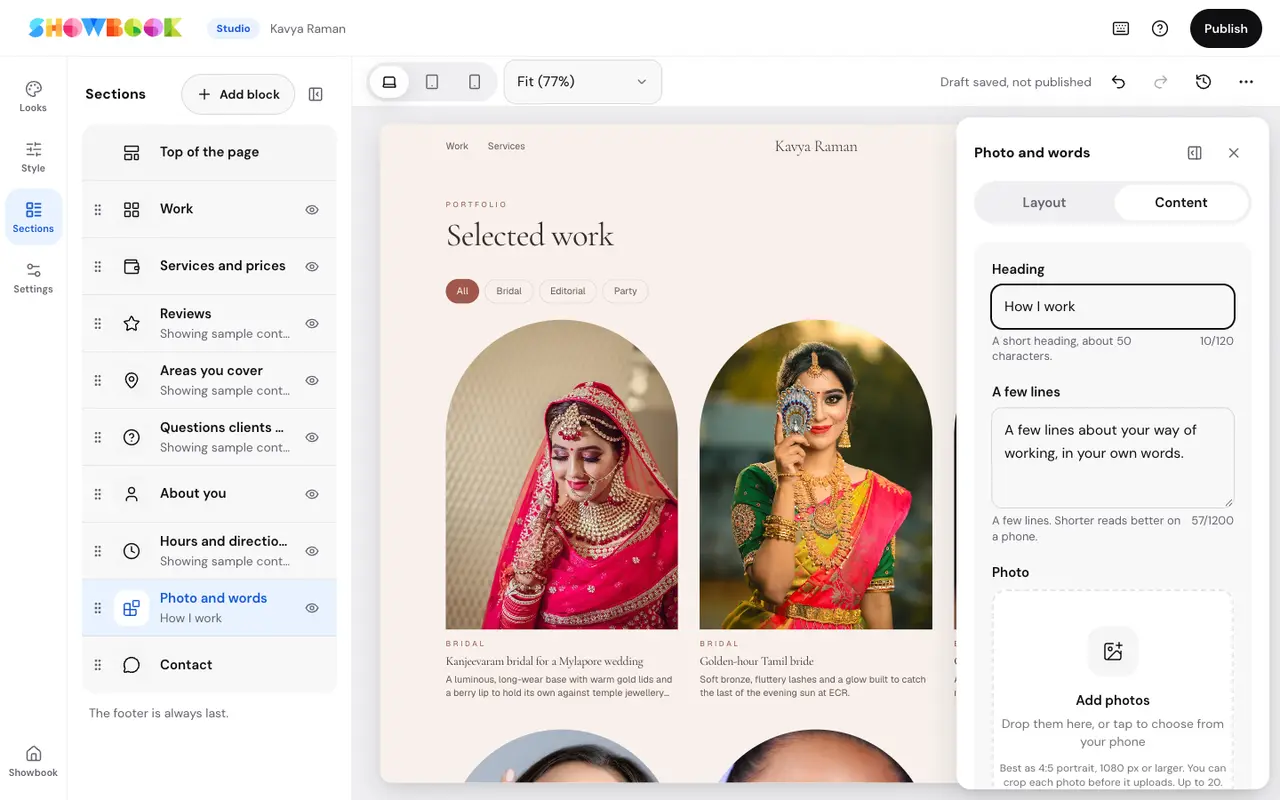The width and height of the screenshot is (1280, 800).
Task: Filter portfolio by Editorial
Action: tap(568, 291)
